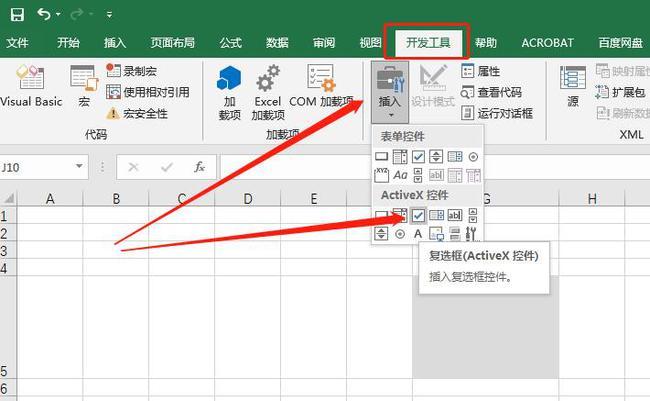Open the Excel 加载项 dialog

click(268, 92)
